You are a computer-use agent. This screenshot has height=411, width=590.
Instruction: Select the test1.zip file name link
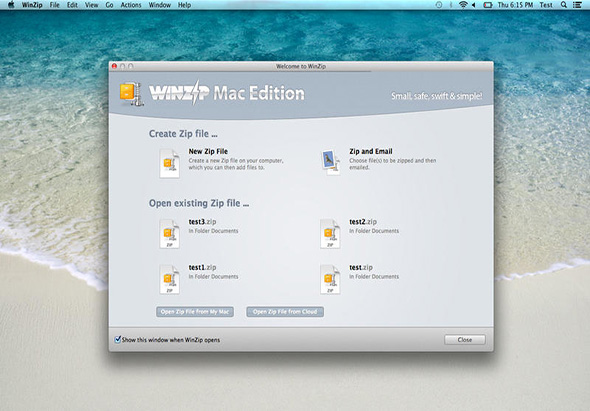click(202, 267)
